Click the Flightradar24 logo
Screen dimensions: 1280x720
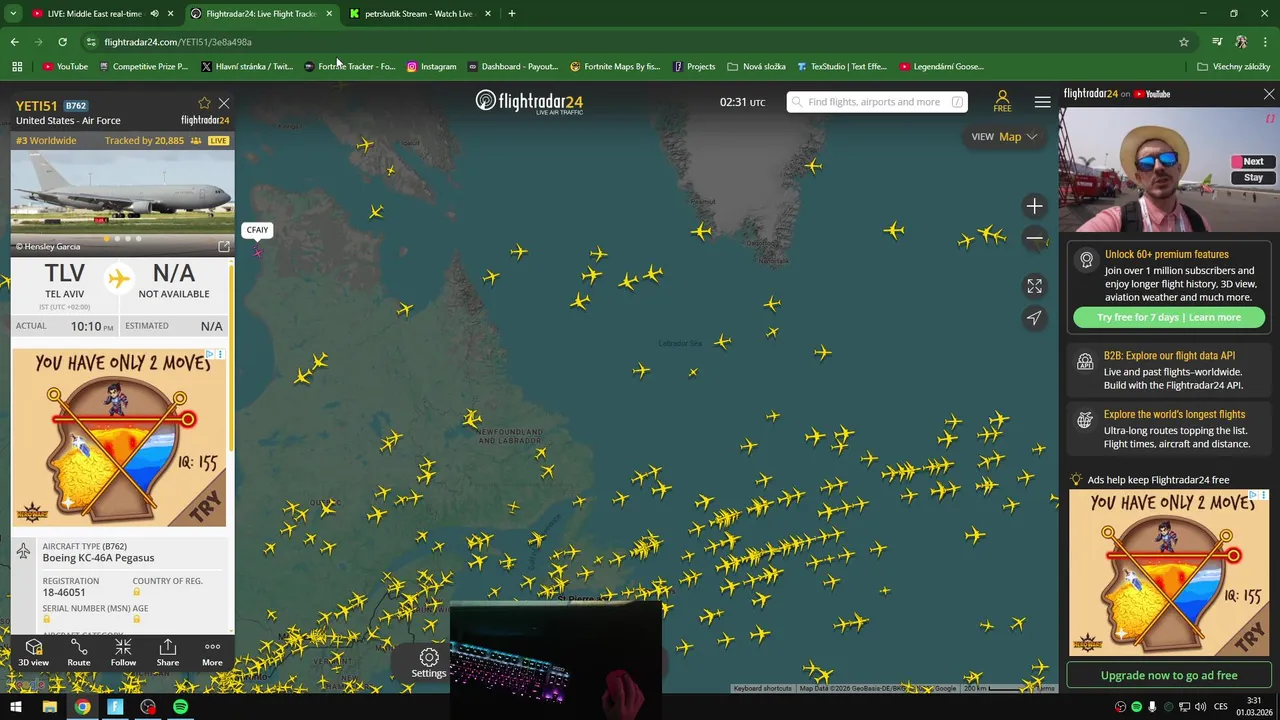pos(529,102)
